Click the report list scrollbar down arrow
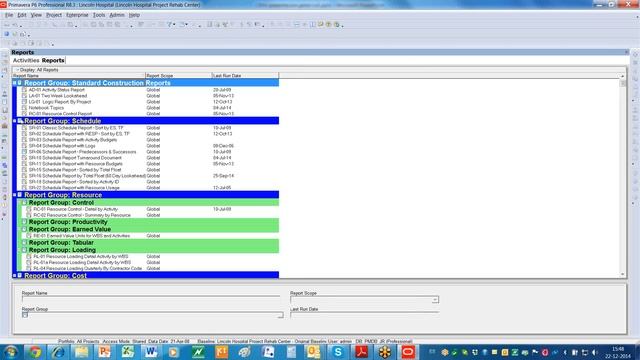The height and width of the screenshot is (360, 640). (x=623, y=275)
